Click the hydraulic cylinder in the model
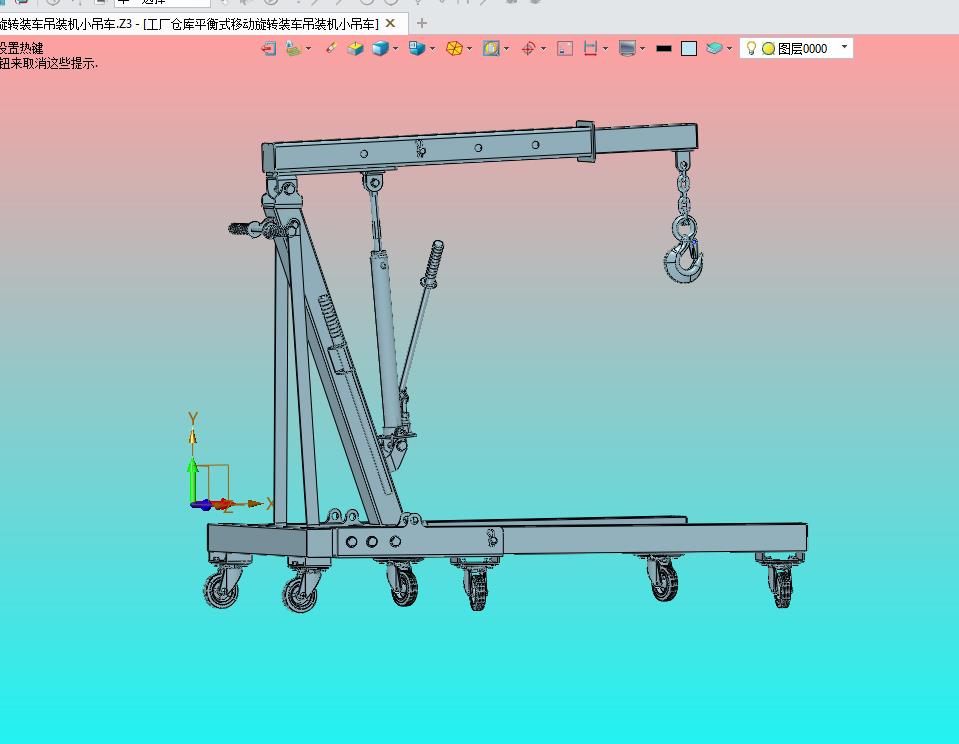 (385, 343)
